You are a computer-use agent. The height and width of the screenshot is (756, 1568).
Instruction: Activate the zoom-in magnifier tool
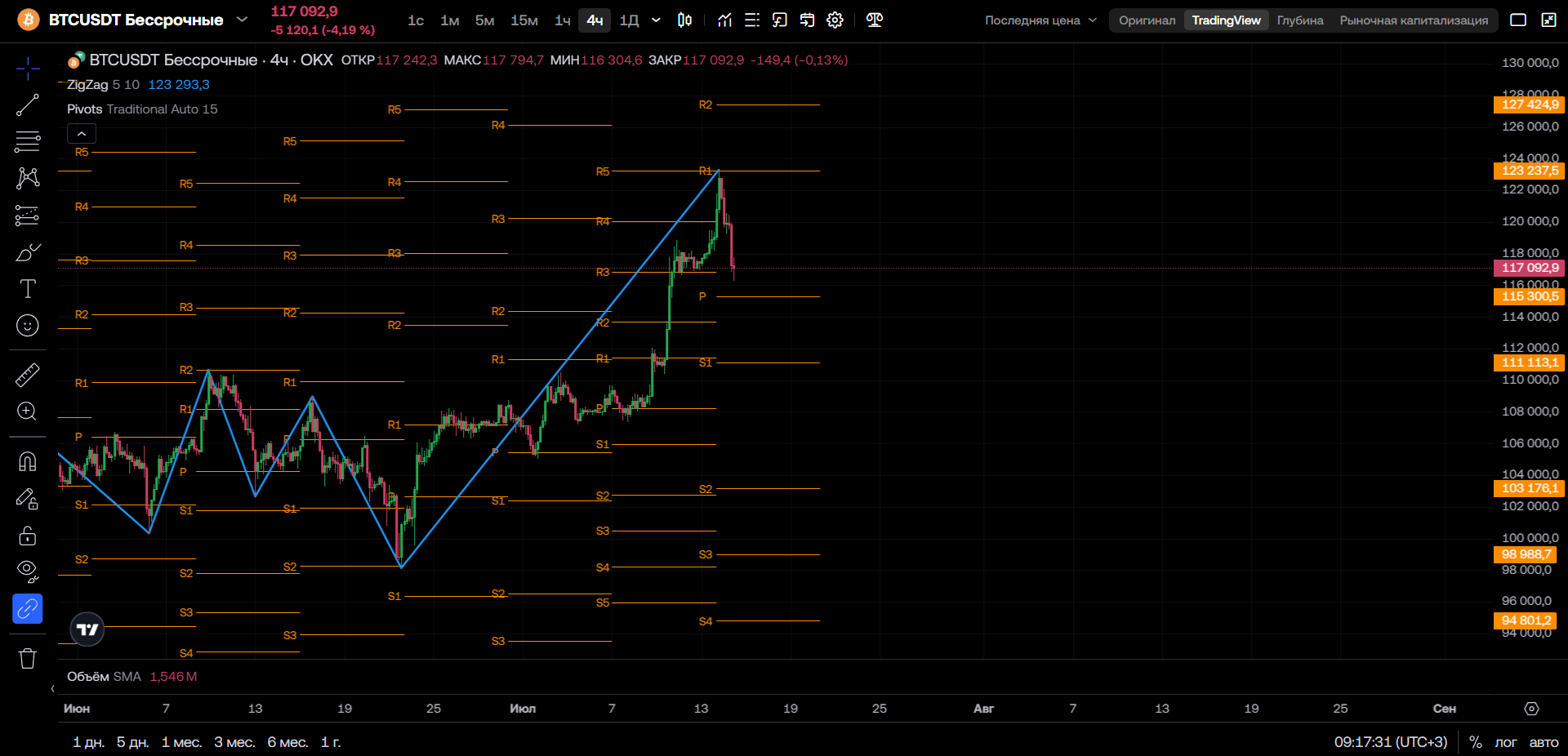(x=28, y=411)
